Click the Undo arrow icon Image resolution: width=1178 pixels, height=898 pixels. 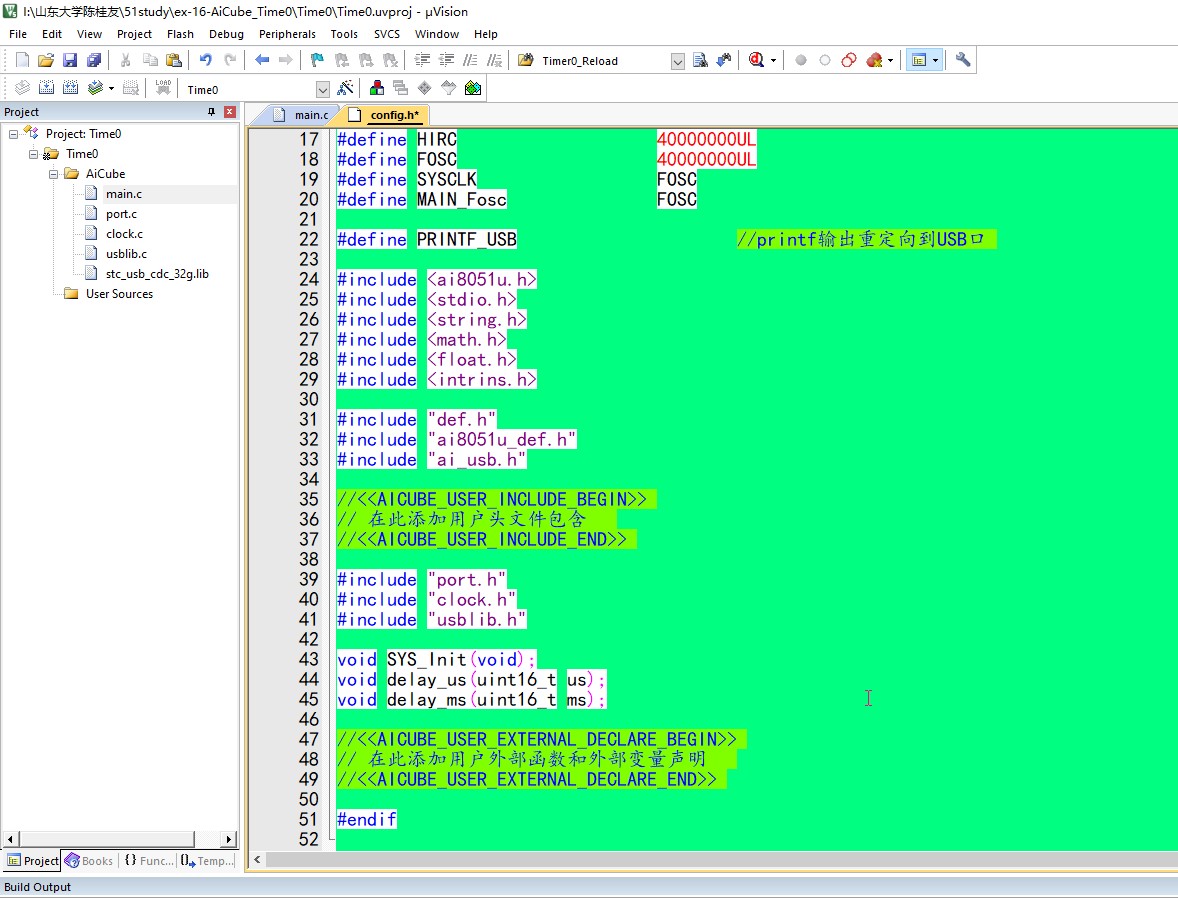[x=206, y=60]
